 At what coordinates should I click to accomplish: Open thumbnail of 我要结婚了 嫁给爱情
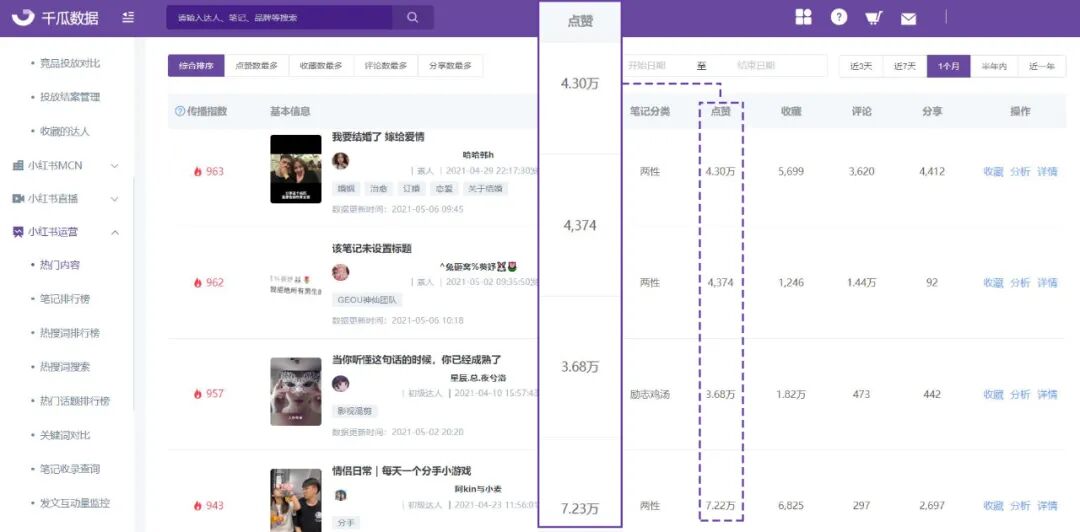pos(295,169)
